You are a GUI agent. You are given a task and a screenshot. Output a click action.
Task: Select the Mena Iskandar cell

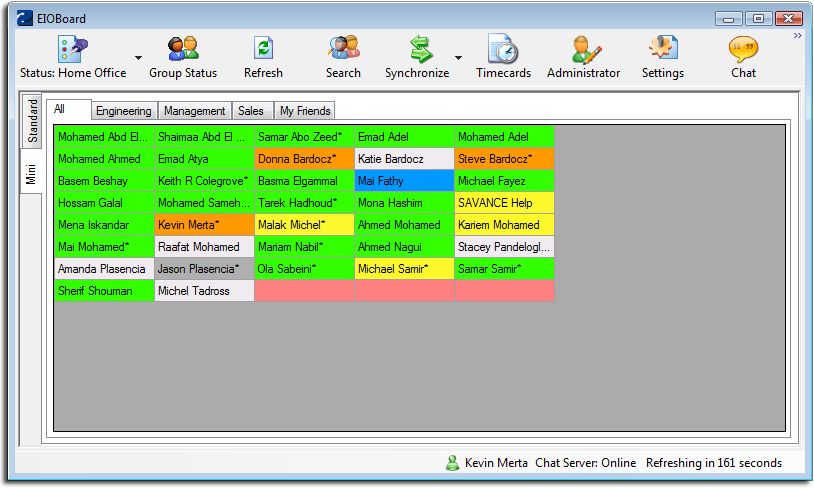[104, 225]
